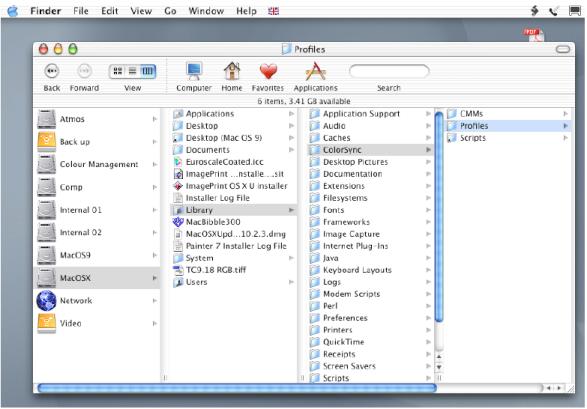Click the British flag input menu

pyautogui.click(x=274, y=11)
